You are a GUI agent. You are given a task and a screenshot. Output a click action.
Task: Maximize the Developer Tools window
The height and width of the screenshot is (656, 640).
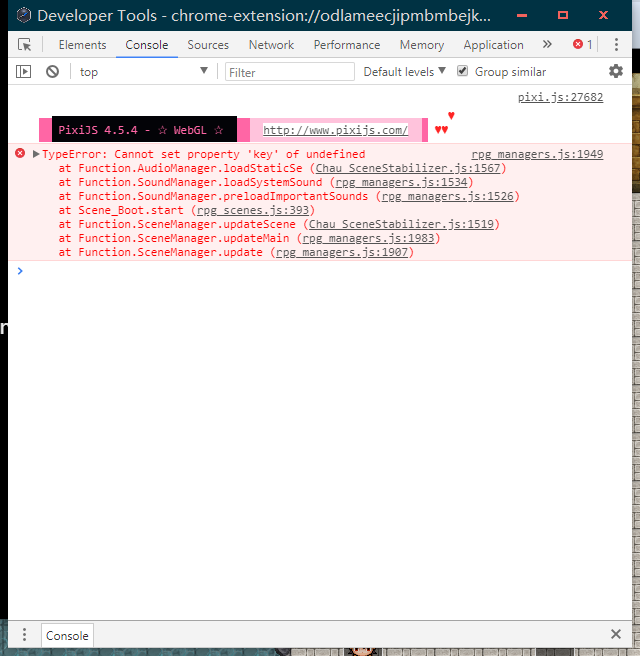tap(563, 15)
